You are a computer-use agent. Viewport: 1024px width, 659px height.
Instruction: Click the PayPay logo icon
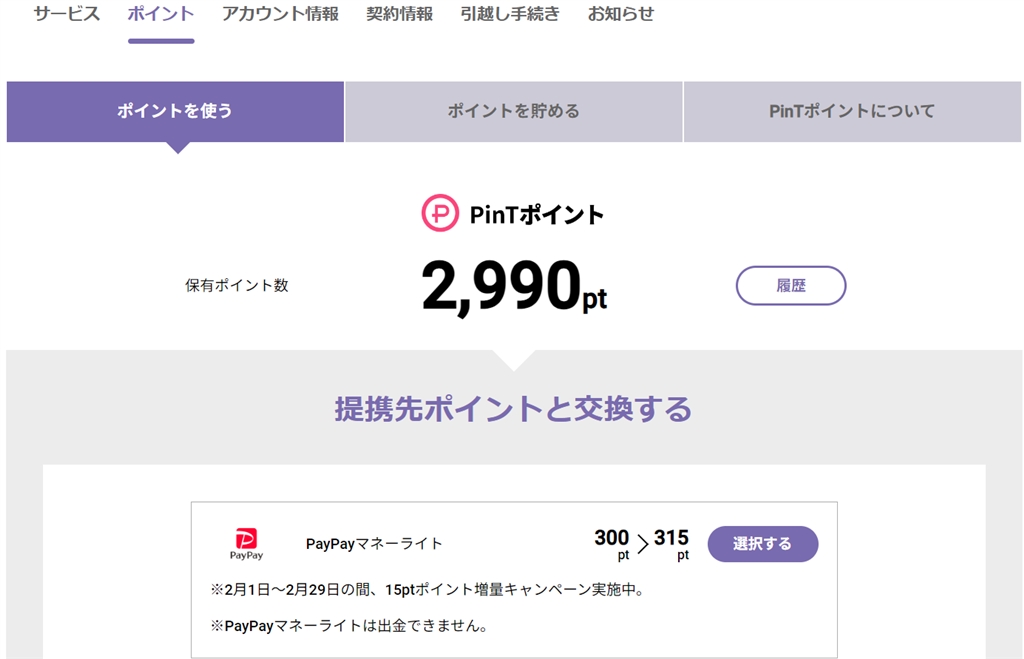(246, 543)
